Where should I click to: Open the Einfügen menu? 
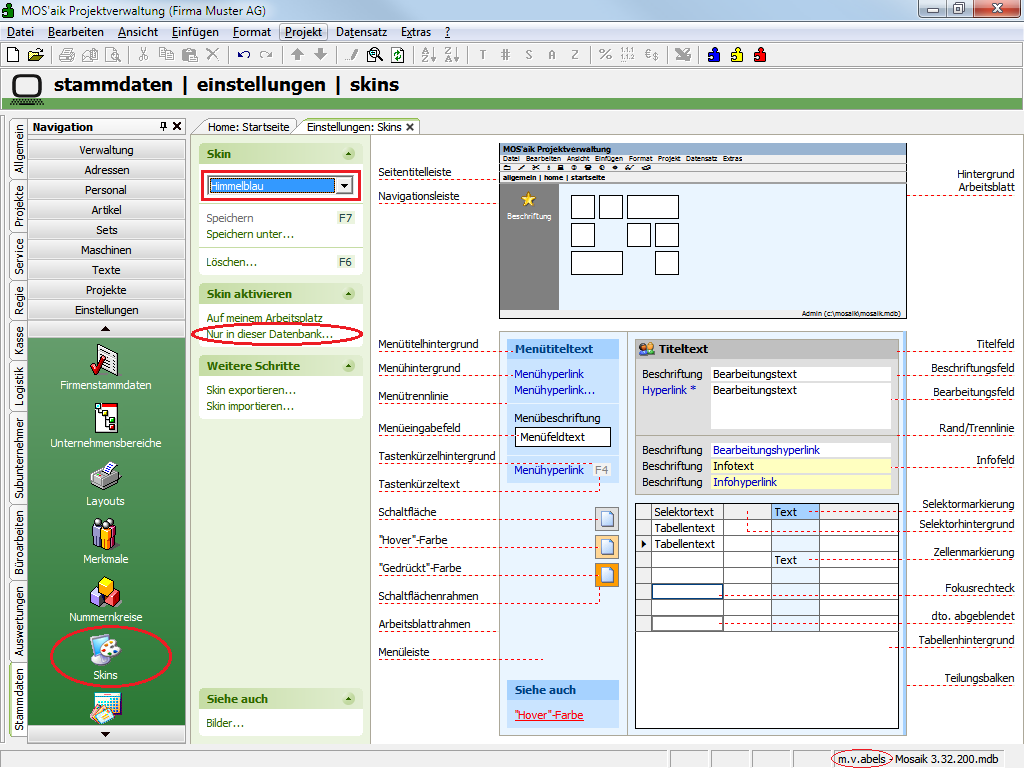[x=195, y=32]
